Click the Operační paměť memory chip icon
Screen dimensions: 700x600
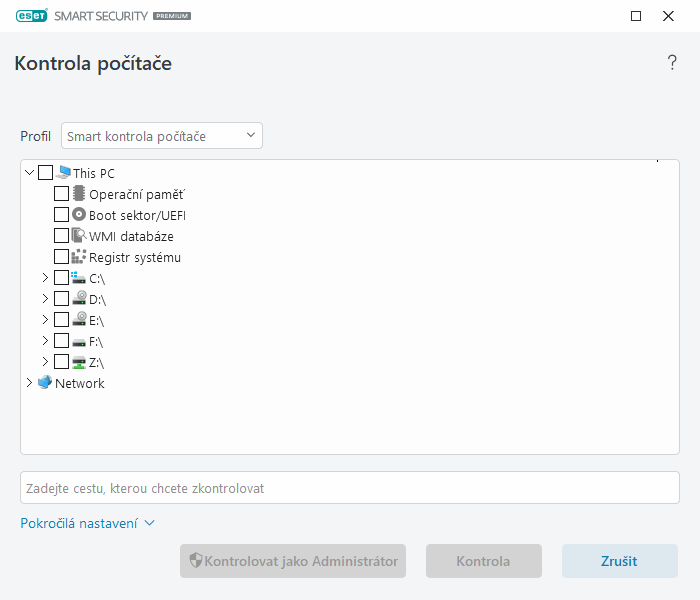(x=79, y=194)
